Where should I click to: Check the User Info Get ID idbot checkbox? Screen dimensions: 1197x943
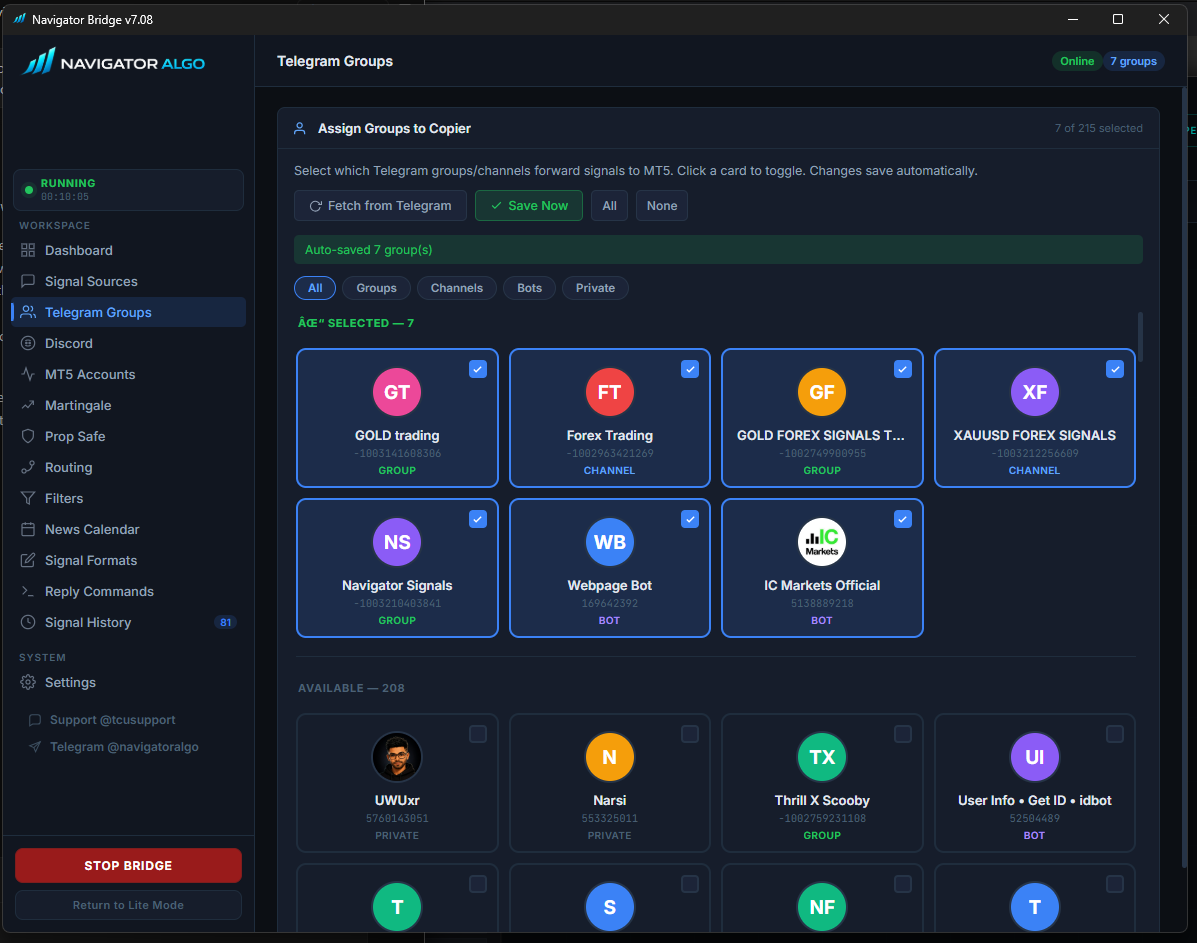pos(1115,734)
